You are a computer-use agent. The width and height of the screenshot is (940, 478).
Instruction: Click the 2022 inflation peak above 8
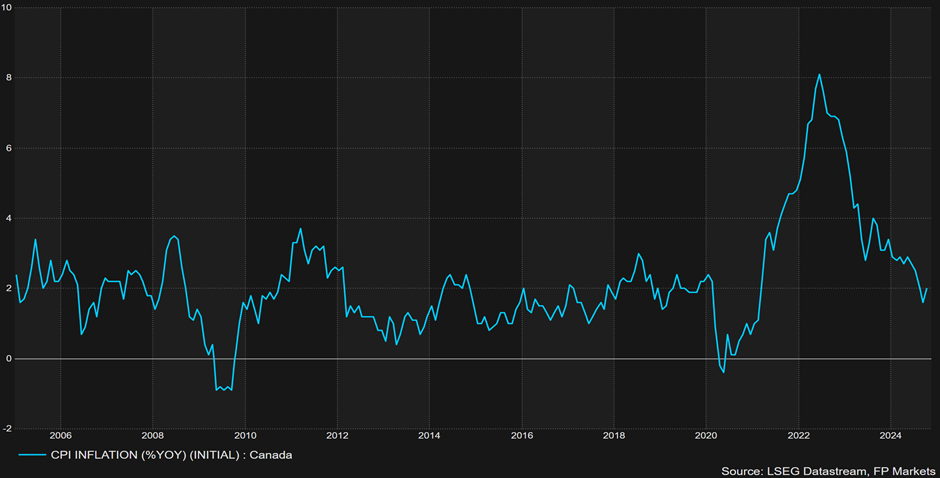tap(819, 74)
